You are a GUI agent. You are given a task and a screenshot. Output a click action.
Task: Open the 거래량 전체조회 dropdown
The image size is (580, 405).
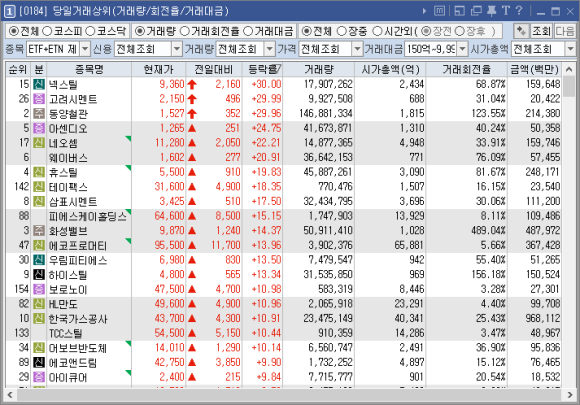(x=270, y=49)
